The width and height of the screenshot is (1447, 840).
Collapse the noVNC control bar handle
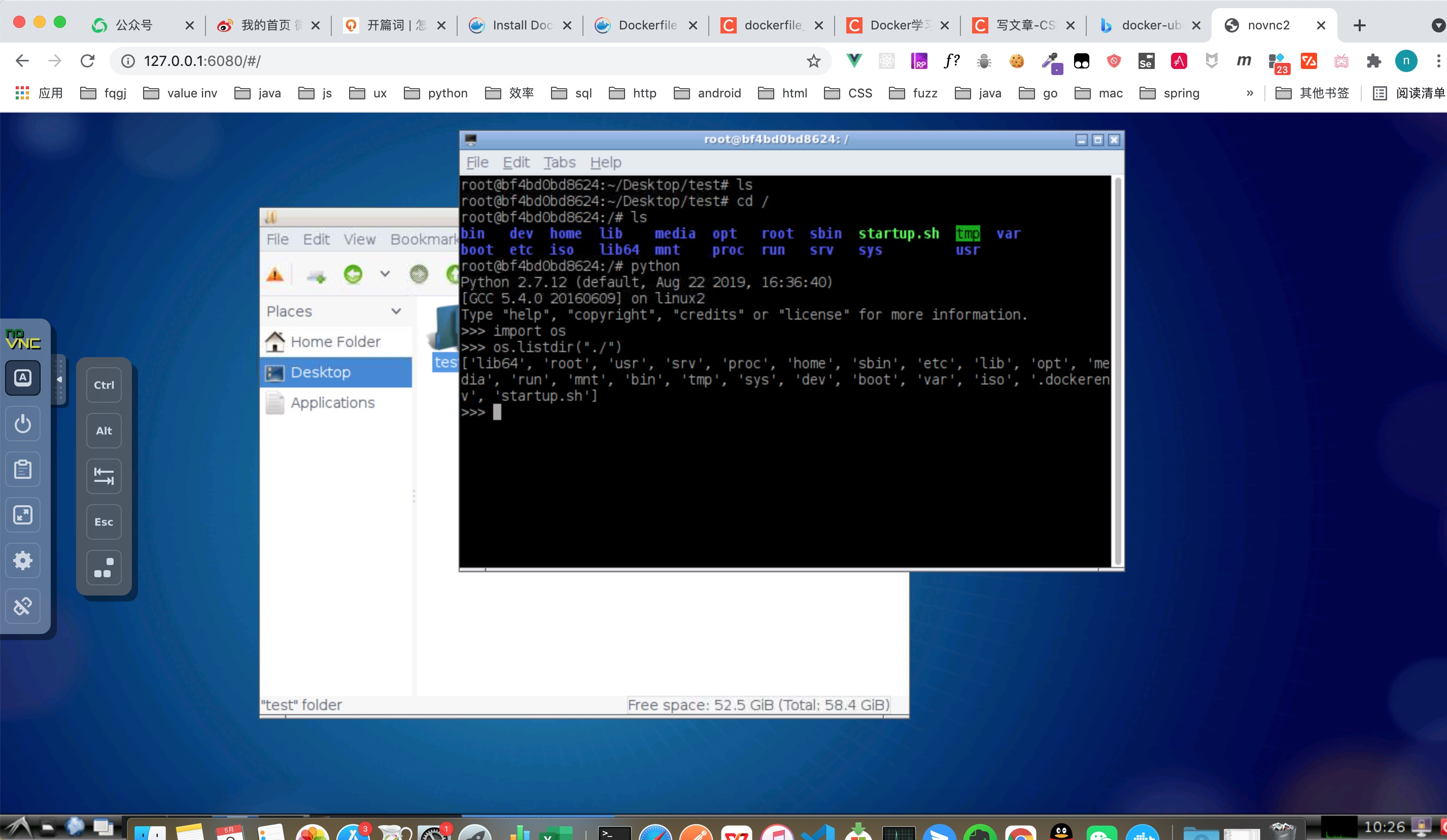coord(59,379)
